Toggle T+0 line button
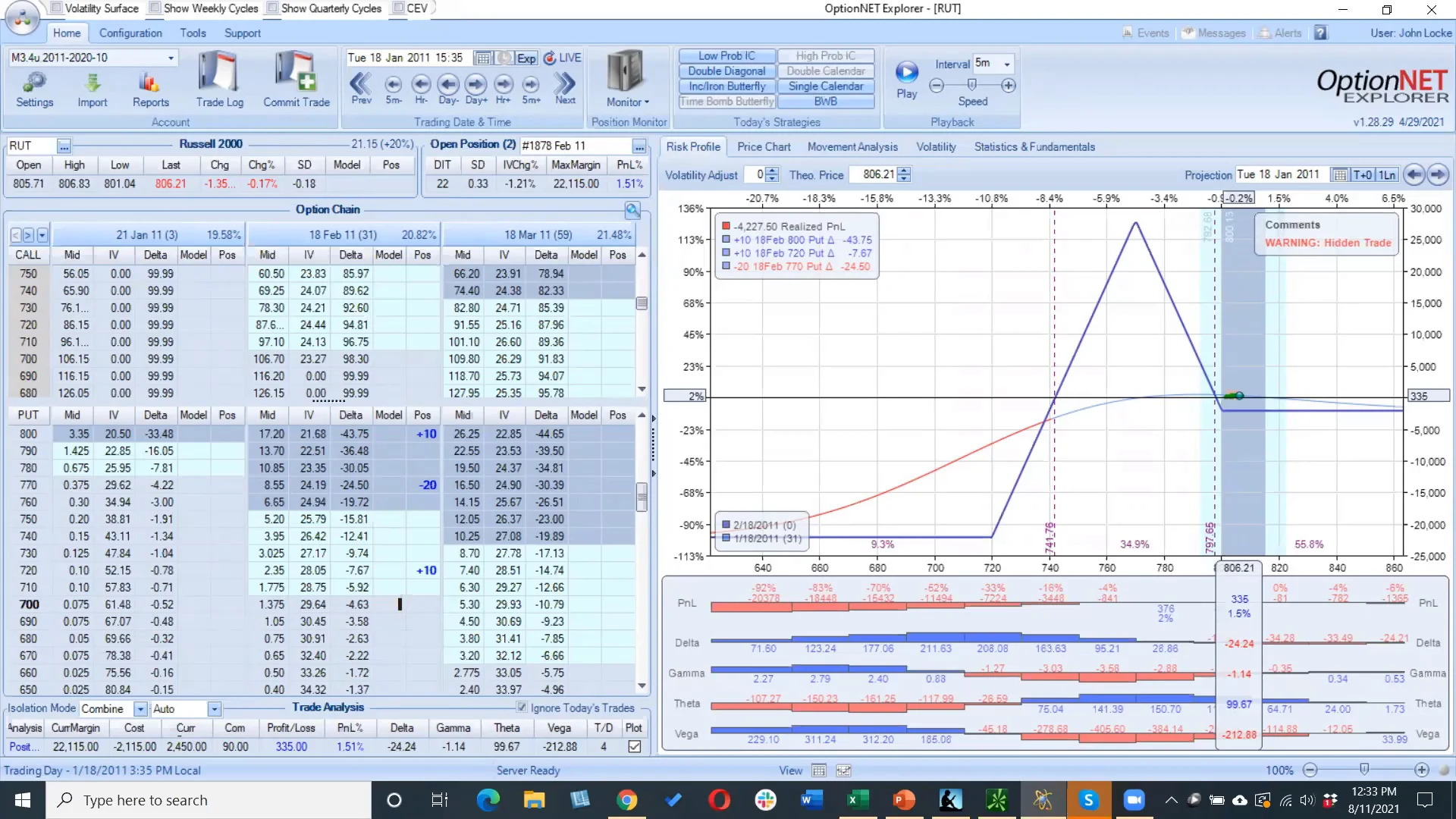 (x=1363, y=175)
